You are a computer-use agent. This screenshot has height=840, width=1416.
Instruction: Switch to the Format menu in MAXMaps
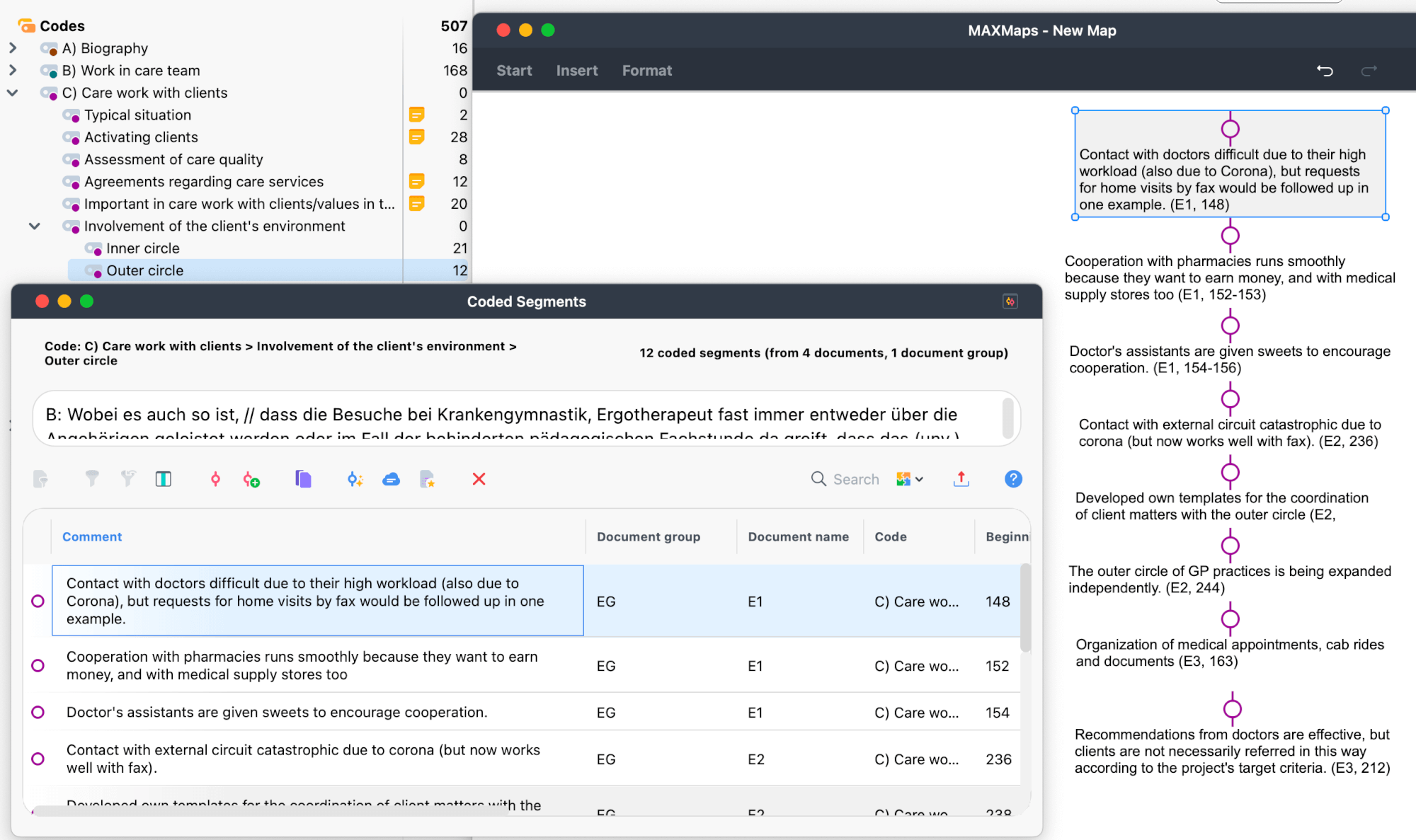point(646,71)
